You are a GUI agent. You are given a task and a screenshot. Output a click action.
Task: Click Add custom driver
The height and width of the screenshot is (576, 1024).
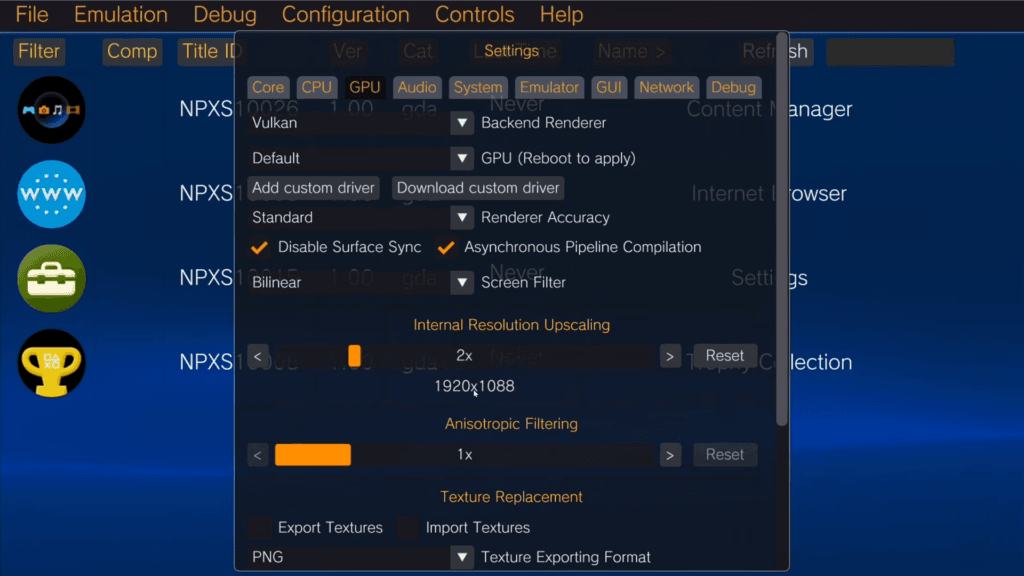coord(313,188)
